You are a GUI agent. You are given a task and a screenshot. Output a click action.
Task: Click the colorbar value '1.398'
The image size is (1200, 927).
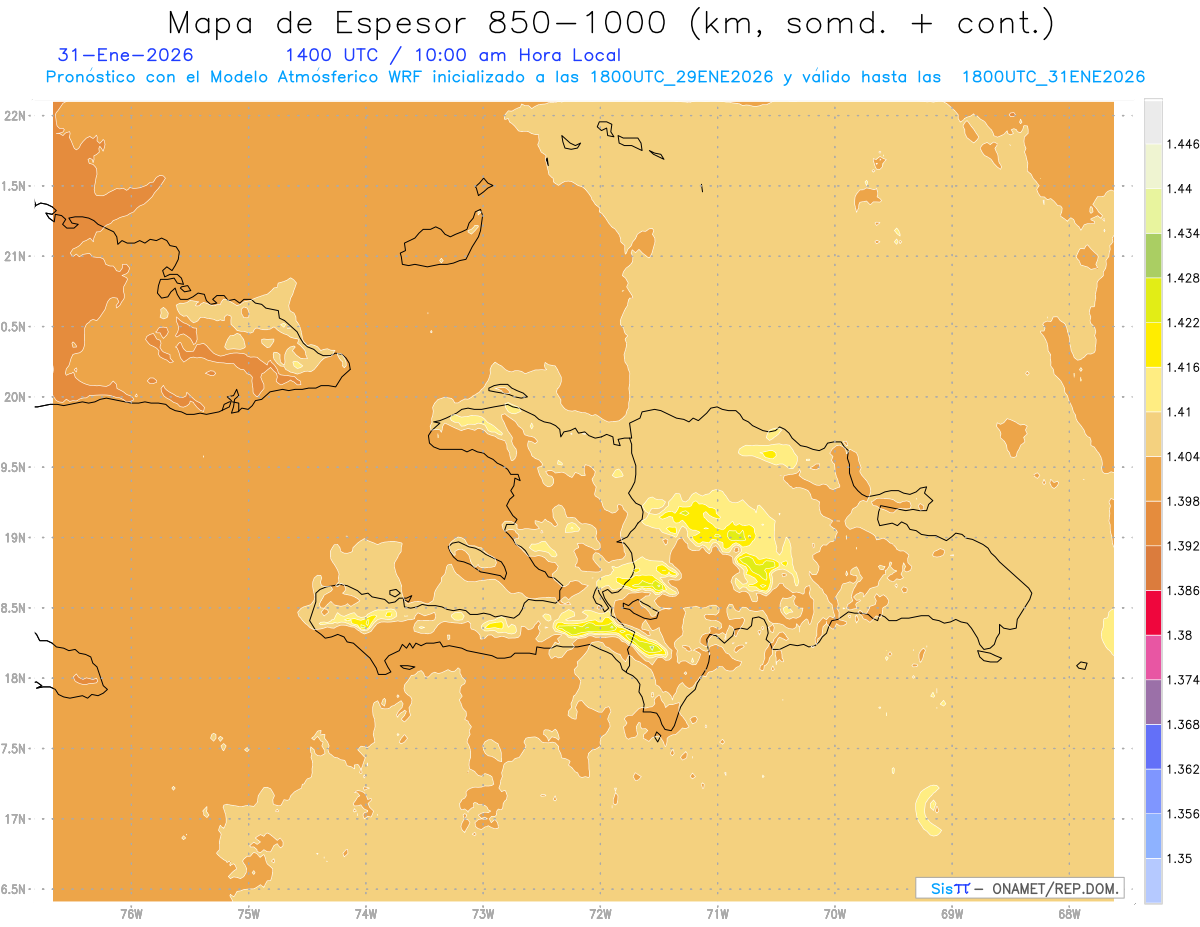tap(1184, 501)
